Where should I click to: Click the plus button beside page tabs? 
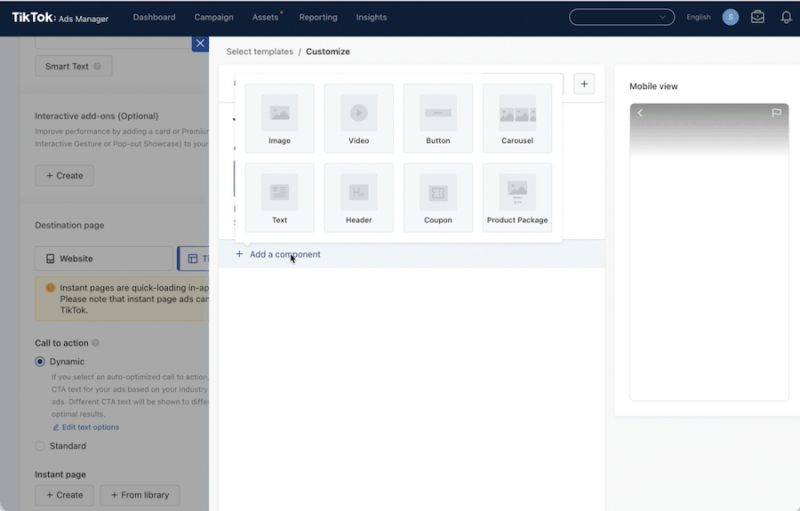point(584,84)
